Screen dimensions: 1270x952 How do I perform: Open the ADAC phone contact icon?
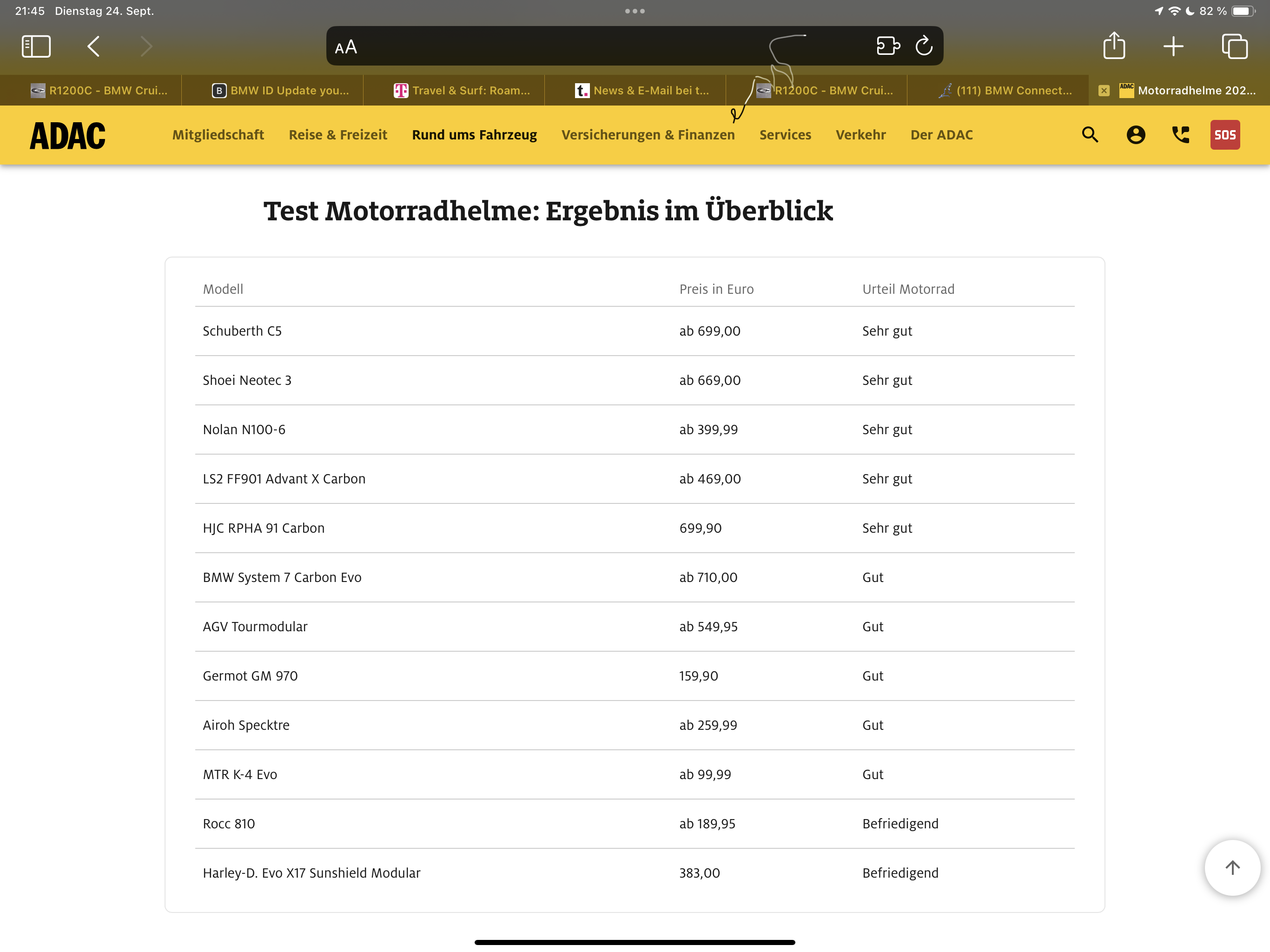(1180, 135)
